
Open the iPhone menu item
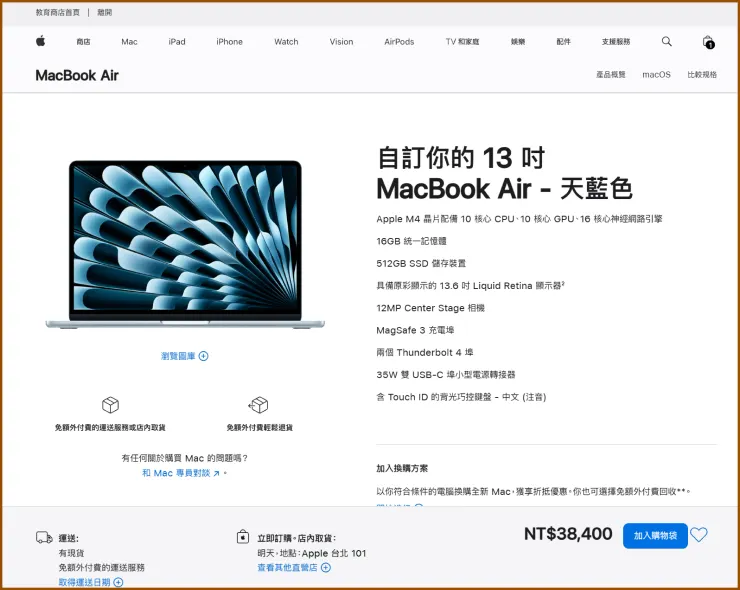[229, 42]
